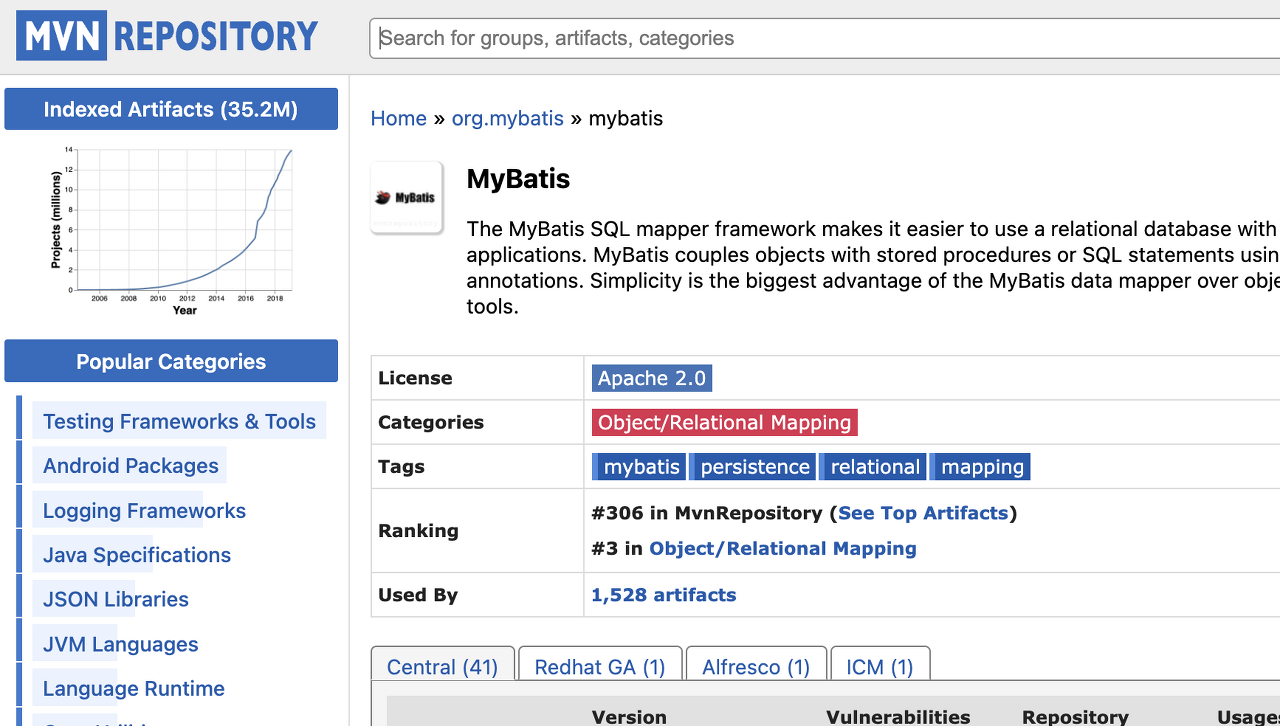This screenshot has width=1280, height=726.
Task: Open the org.mybatis breadcrumb link
Action: point(508,118)
